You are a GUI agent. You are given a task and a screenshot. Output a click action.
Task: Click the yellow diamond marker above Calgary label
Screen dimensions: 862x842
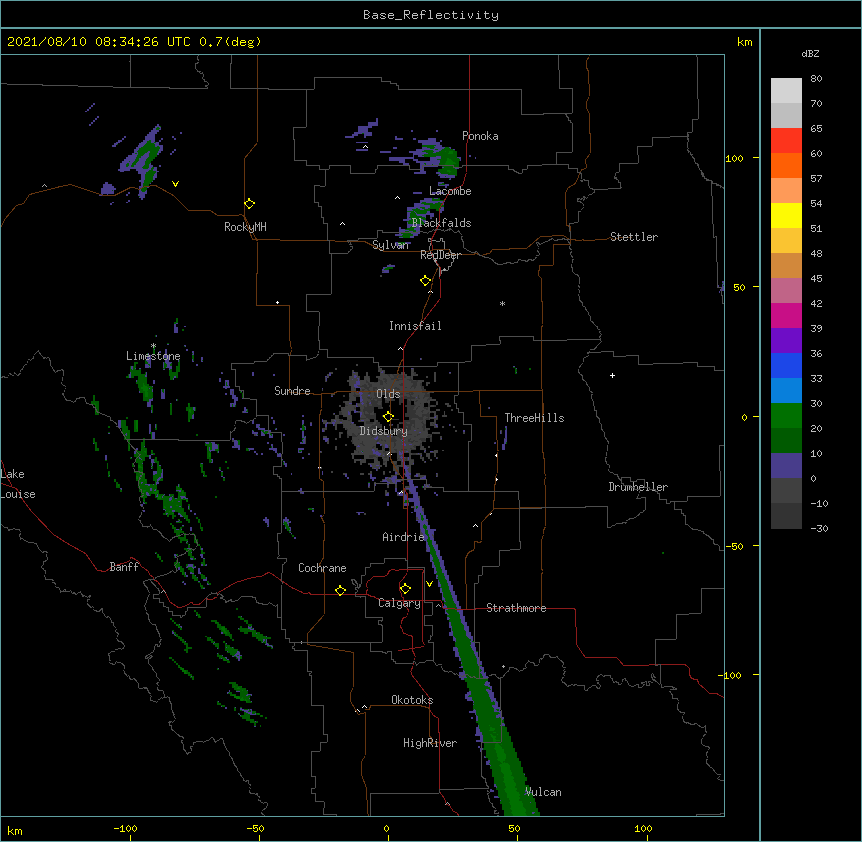405,589
